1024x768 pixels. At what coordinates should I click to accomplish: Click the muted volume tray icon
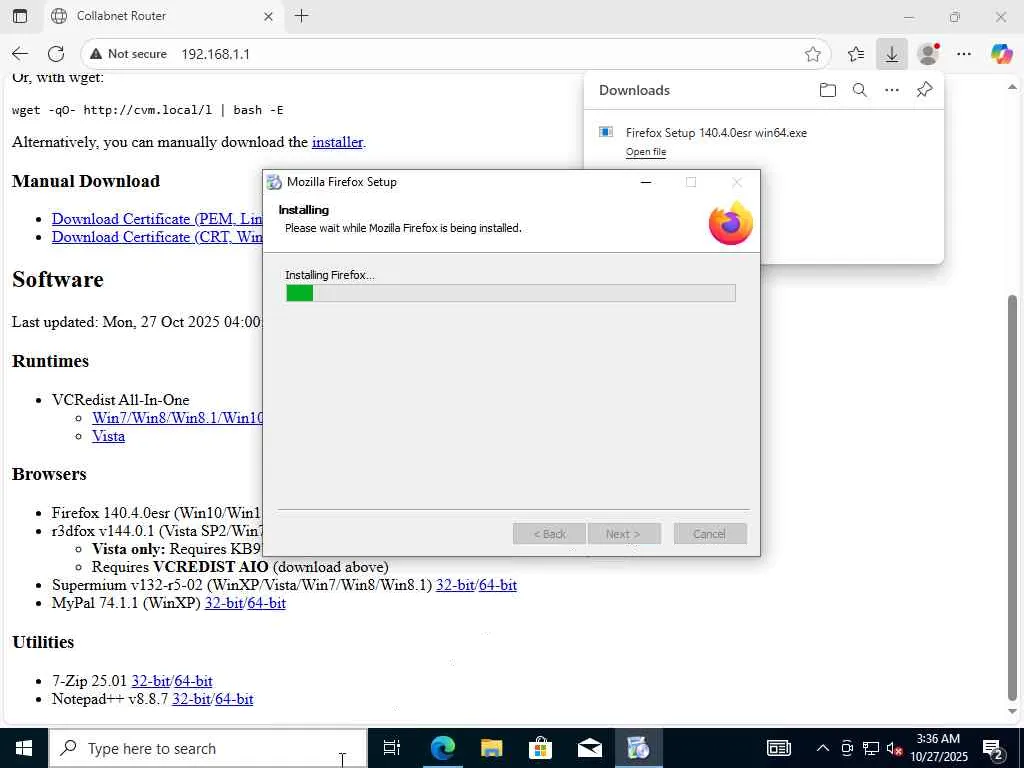[894, 748]
